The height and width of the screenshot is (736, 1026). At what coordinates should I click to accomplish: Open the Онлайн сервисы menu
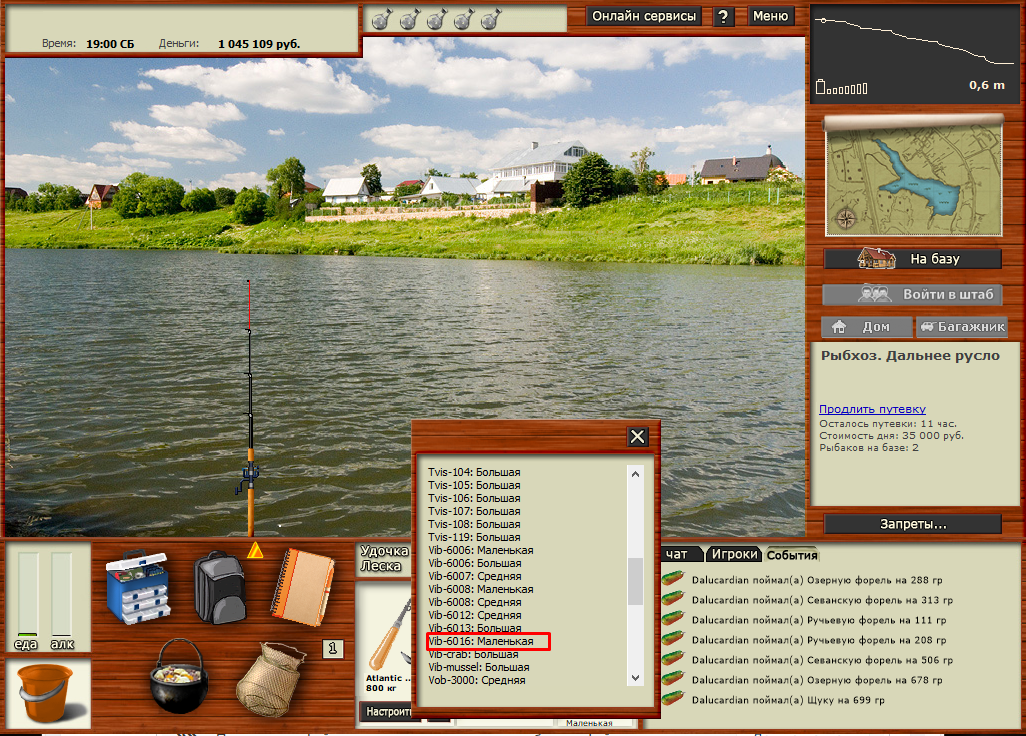(644, 16)
